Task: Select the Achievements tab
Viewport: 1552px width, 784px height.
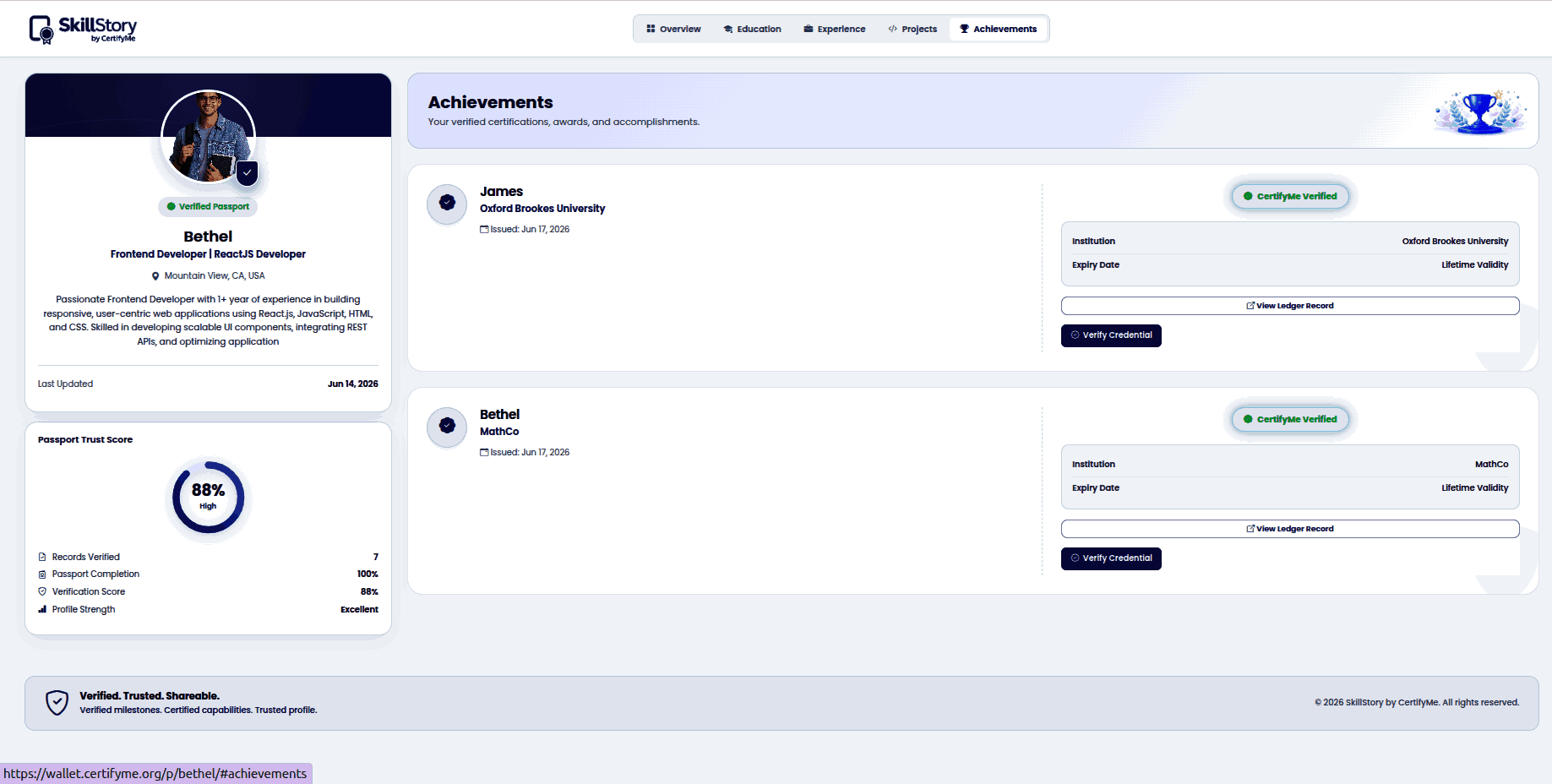Action: 998,29
